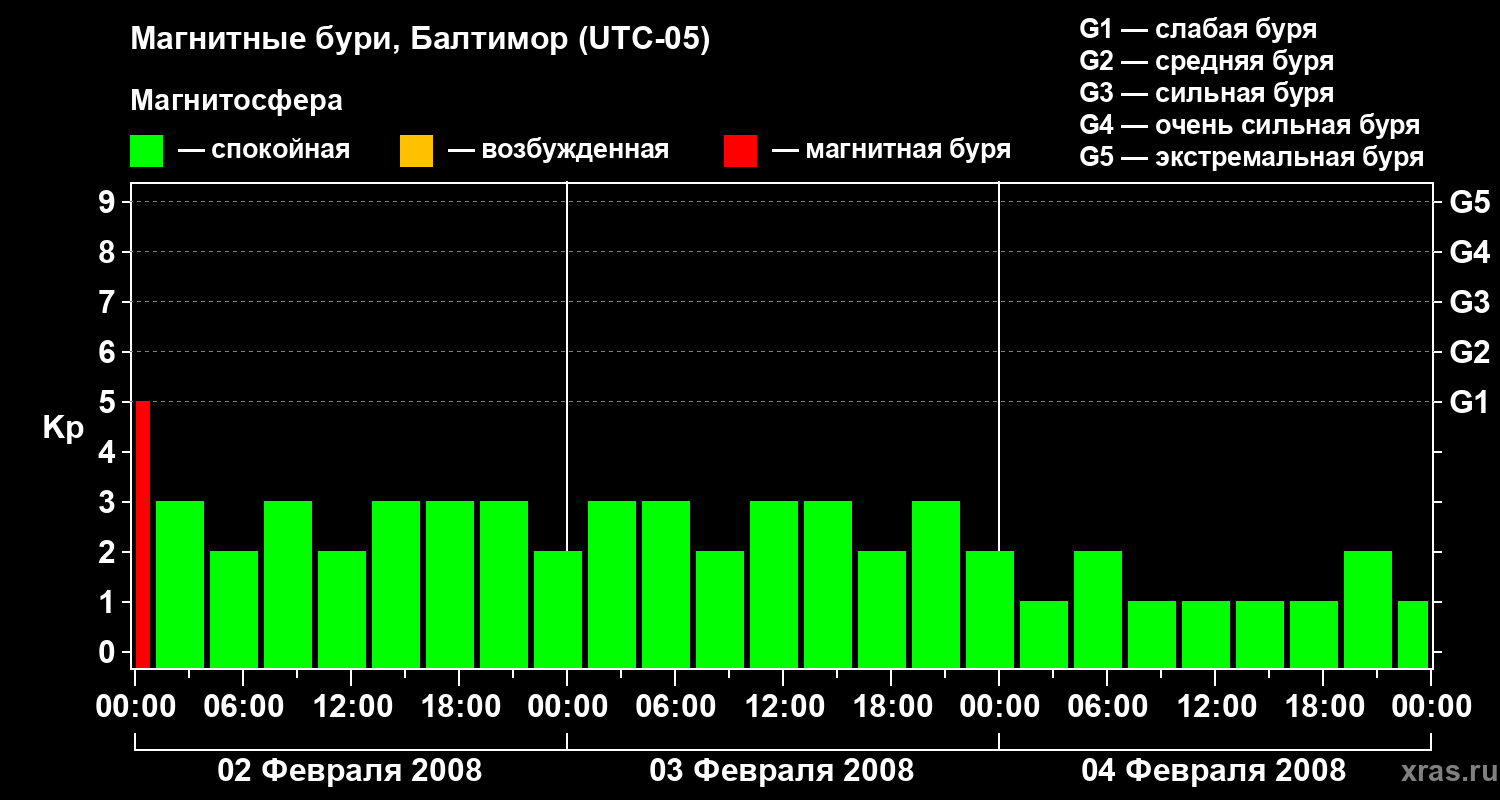Click the '— магнитная буря' legend label
Viewport: 1500px width, 800px height.
pos(891,151)
